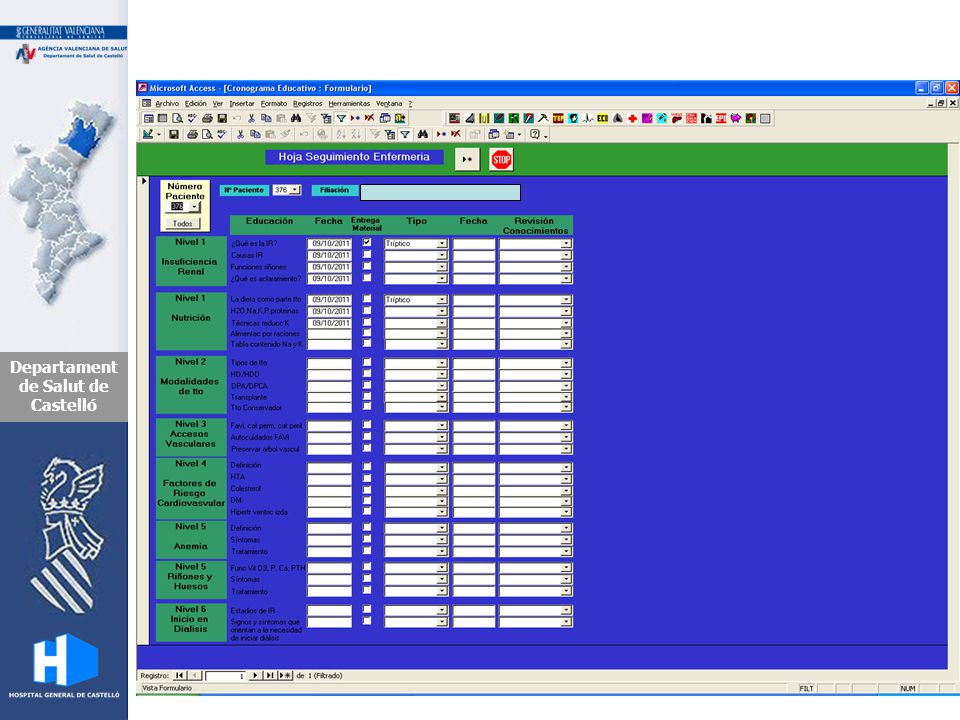The image size is (960, 720).
Task: Click the Fecha field for ¿Qué es la IR?
Action: point(329,244)
